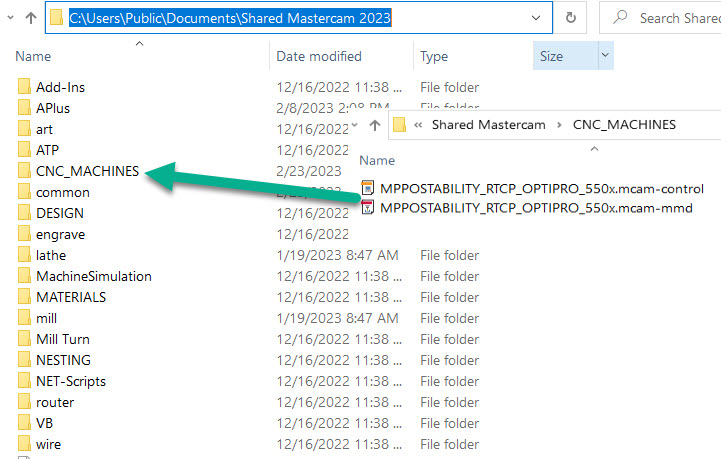The height and width of the screenshot is (459, 721).
Task: Select the VB folder icon
Action: (x=24, y=422)
